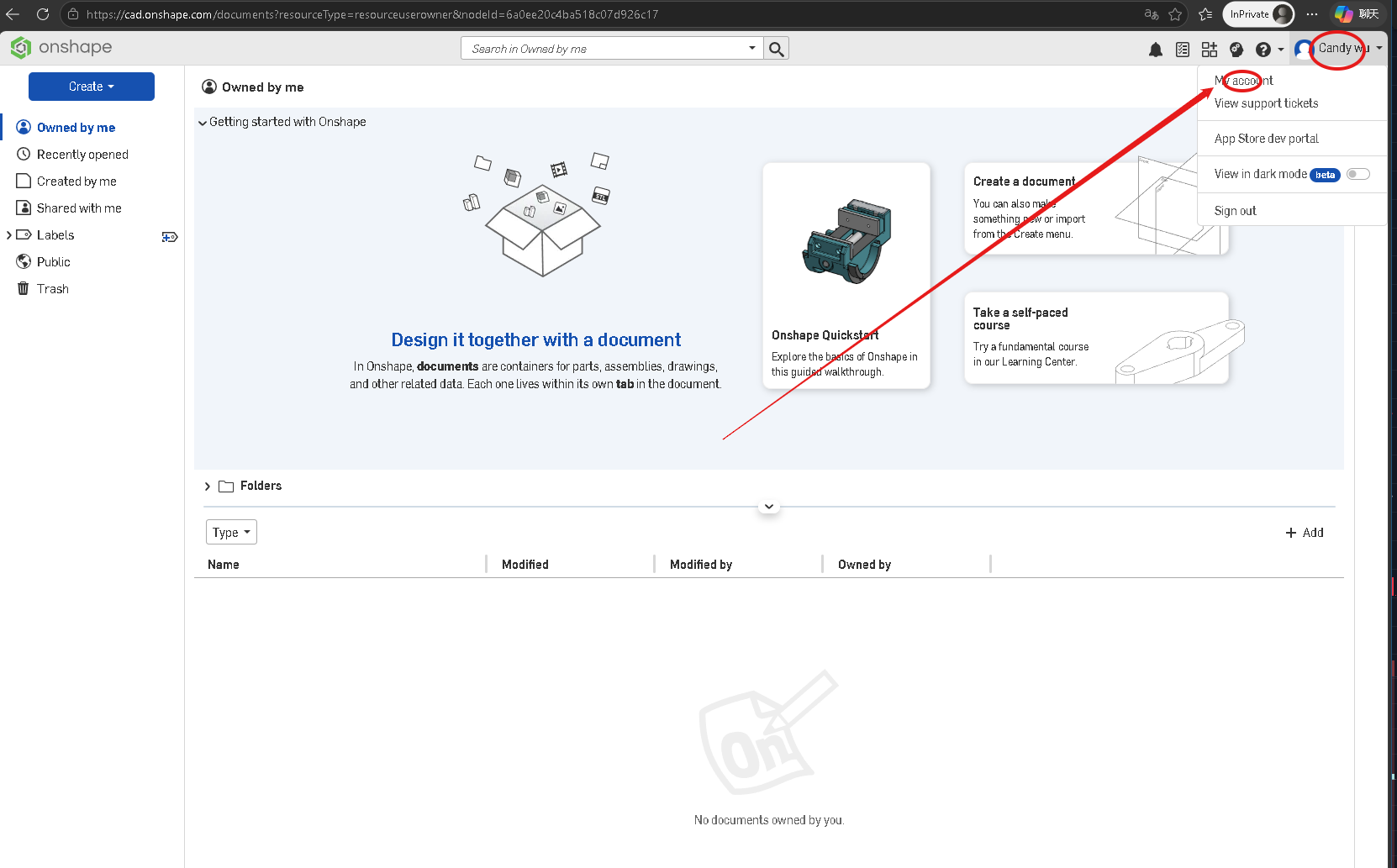
Task: Open the browser favorites list icon
Action: [x=1205, y=14]
